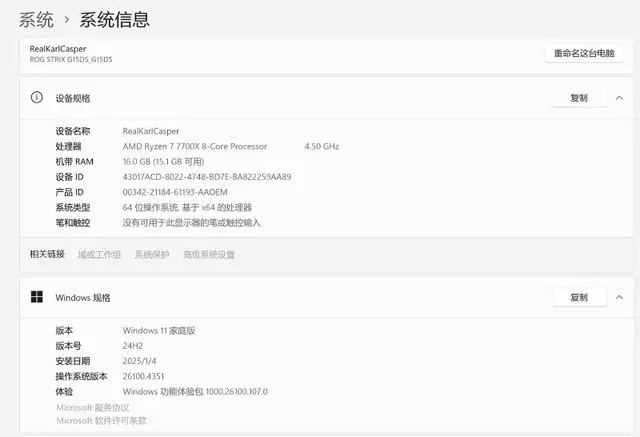Select 没有可用于此显示器的笔或触控输入 text
This screenshot has height=437, width=640.
click(191, 223)
